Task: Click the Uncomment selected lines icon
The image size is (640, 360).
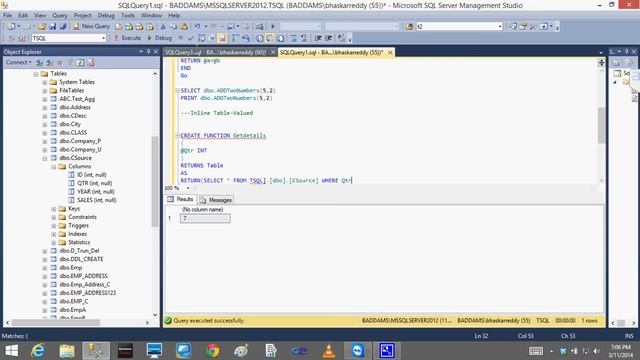Action: click(x=304, y=38)
